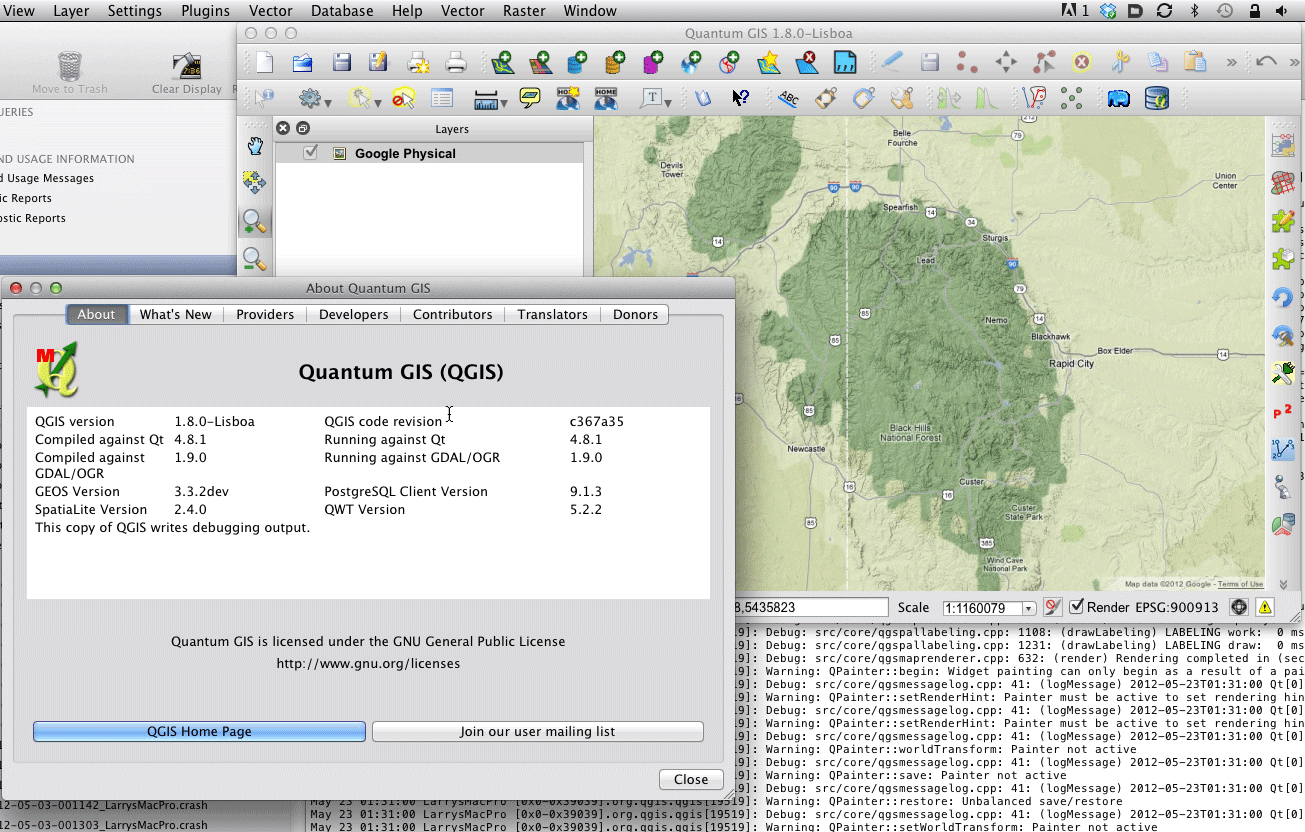1305x832 pixels.
Task: Click macOS Time Machine menu bar icon
Action: click(x=1224, y=11)
